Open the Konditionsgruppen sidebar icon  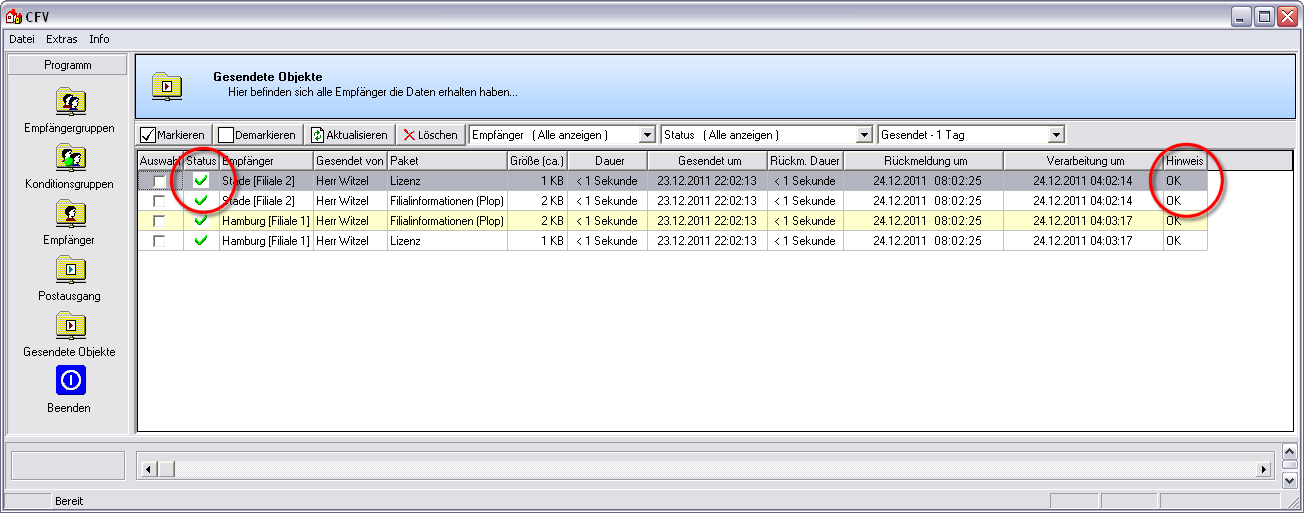coord(70,158)
